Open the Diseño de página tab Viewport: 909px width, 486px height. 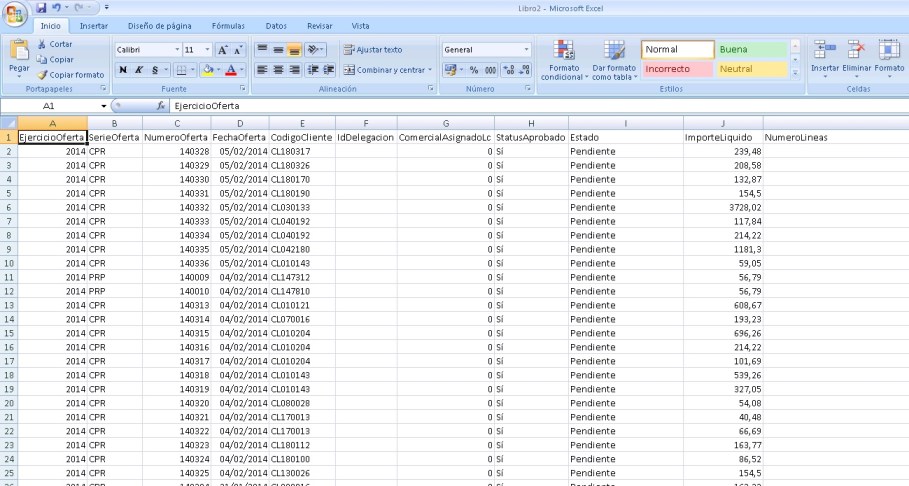[159, 25]
